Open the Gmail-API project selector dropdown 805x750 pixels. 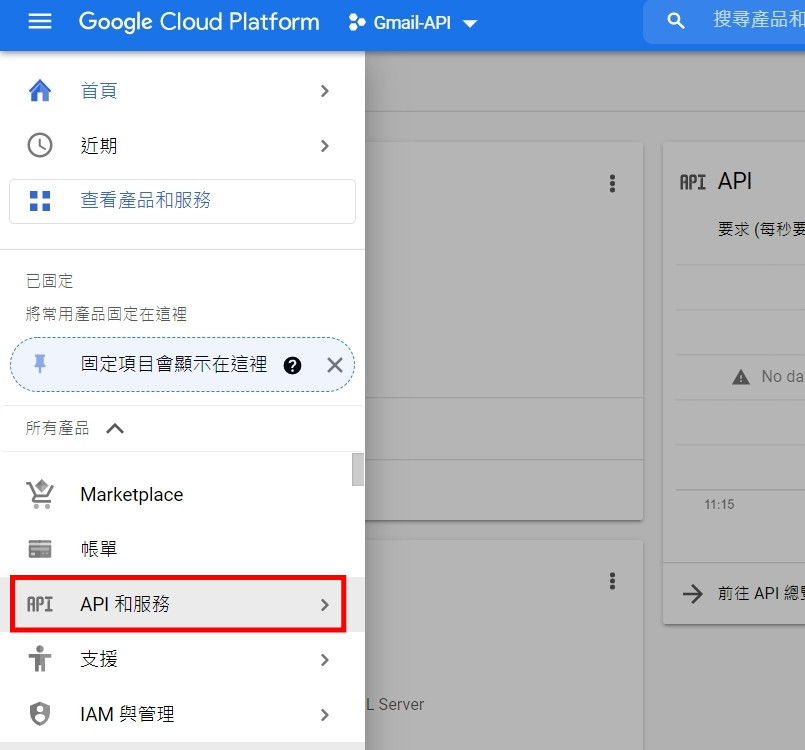pyautogui.click(x=413, y=23)
